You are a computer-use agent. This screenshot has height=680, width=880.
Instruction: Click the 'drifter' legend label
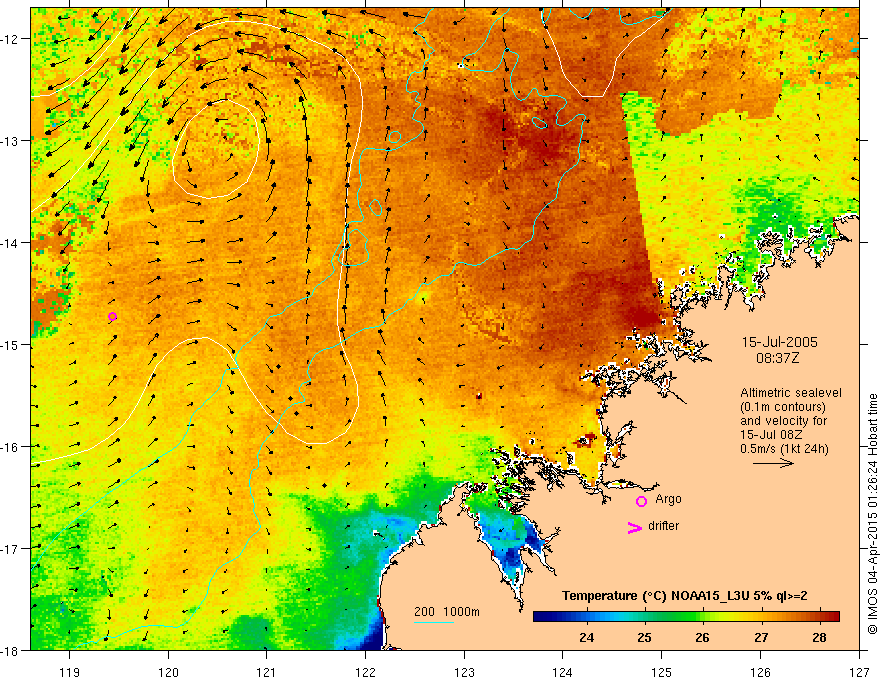point(663,526)
